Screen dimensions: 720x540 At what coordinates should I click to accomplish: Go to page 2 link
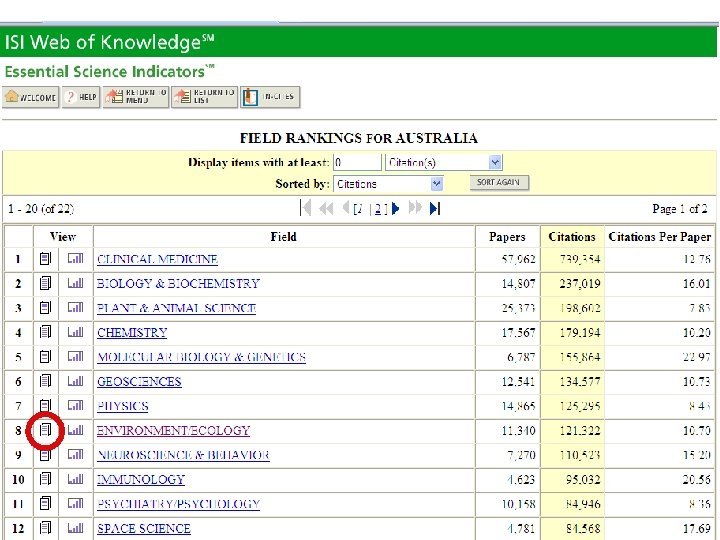pos(378,209)
